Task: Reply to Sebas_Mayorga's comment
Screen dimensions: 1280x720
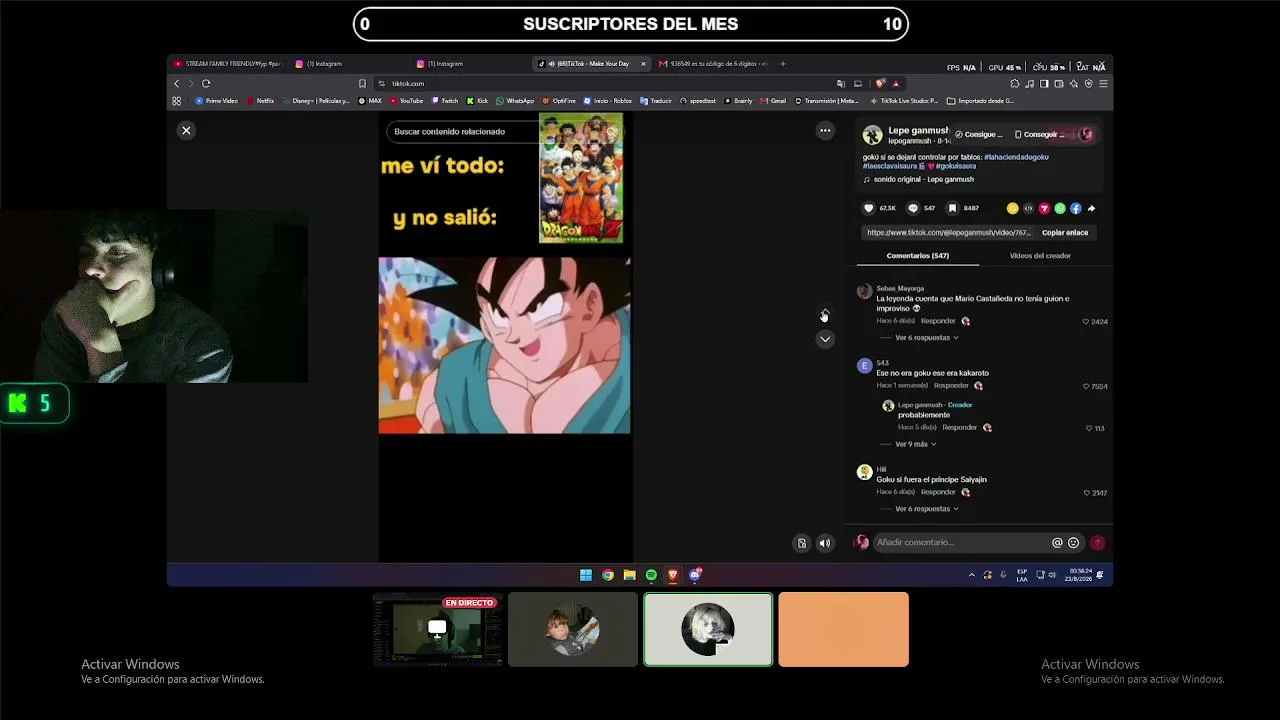Action: click(938, 321)
